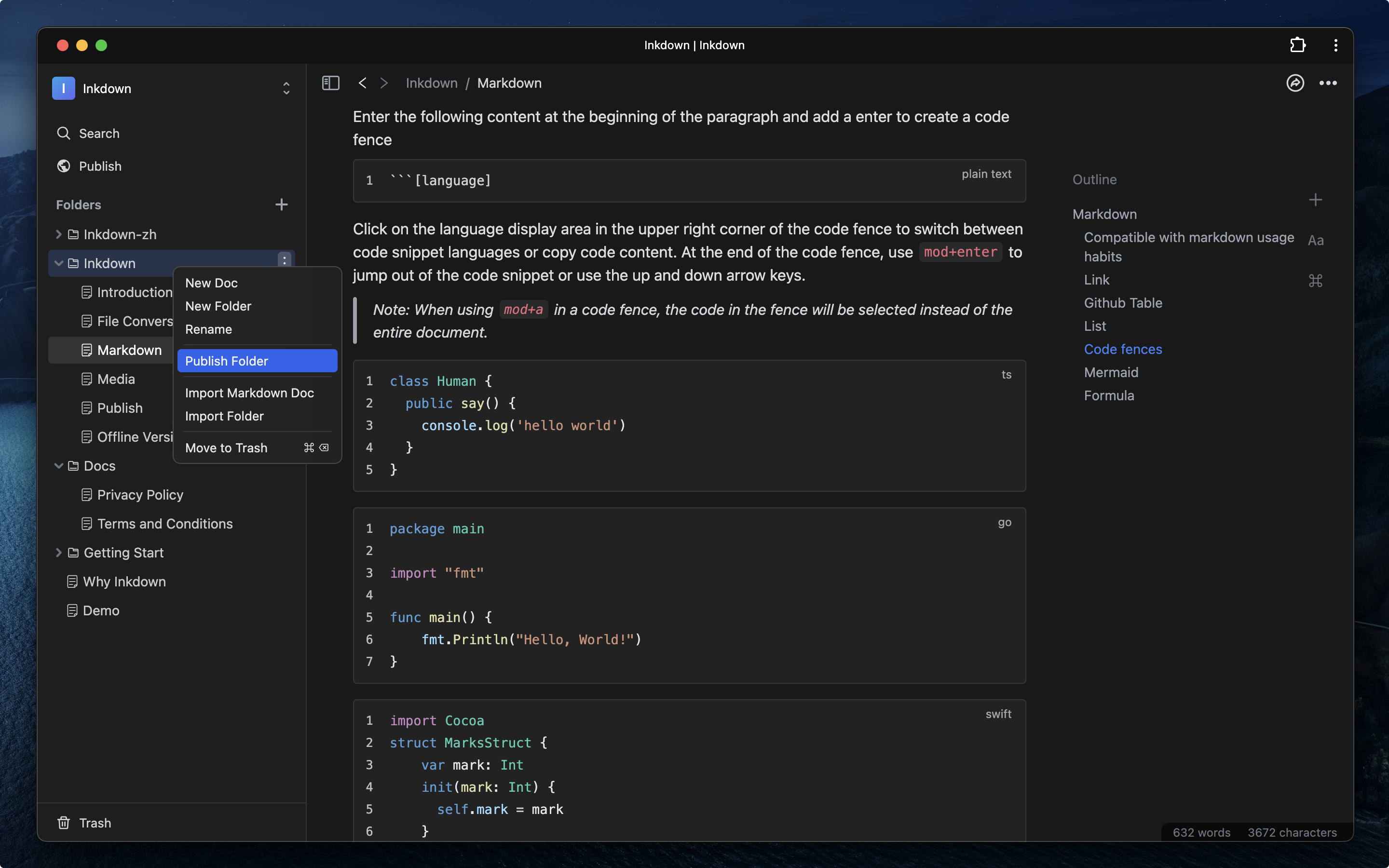Click the Getting Start folder icon

73,552
